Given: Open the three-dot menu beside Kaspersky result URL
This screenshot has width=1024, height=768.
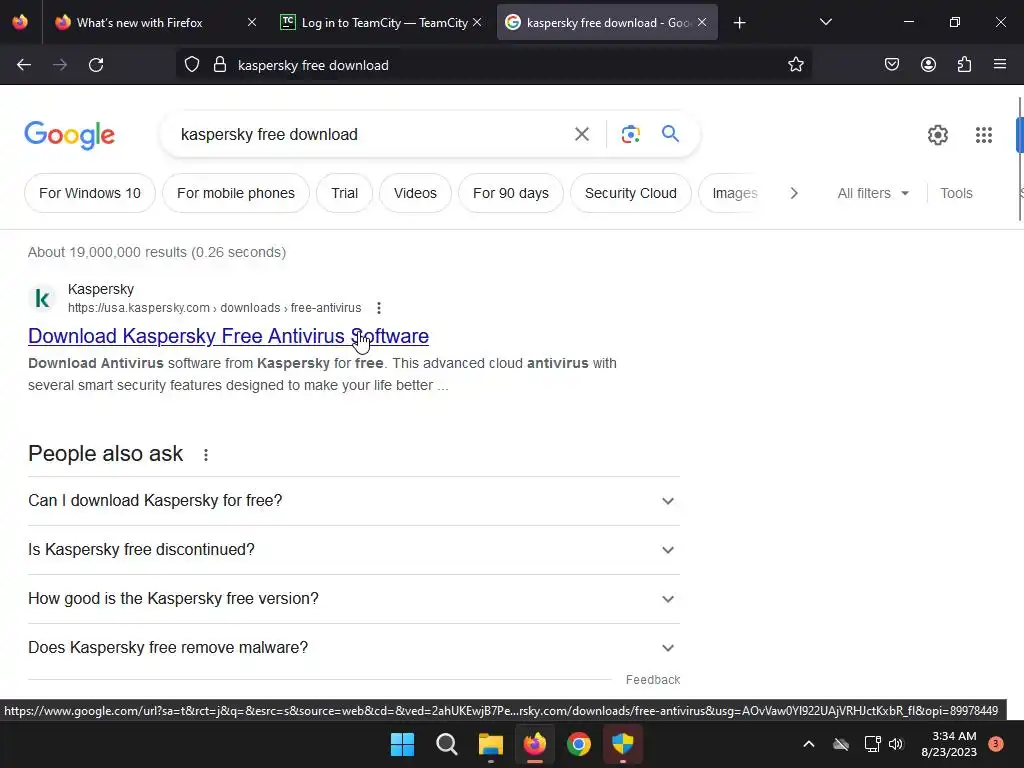Looking at the screenshot, I should [379, 308].
